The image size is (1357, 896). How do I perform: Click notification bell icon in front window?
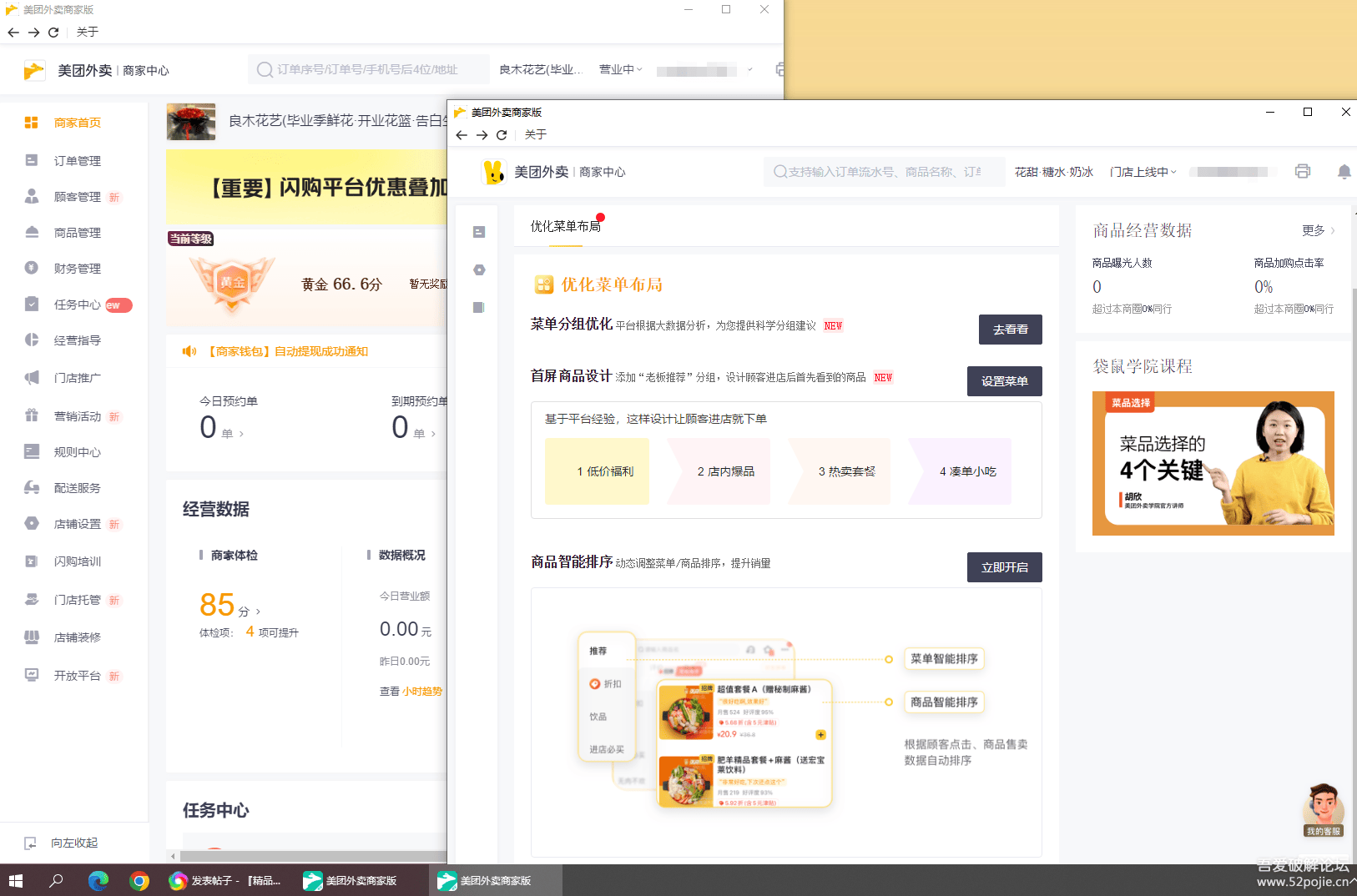click(1344, 171)
